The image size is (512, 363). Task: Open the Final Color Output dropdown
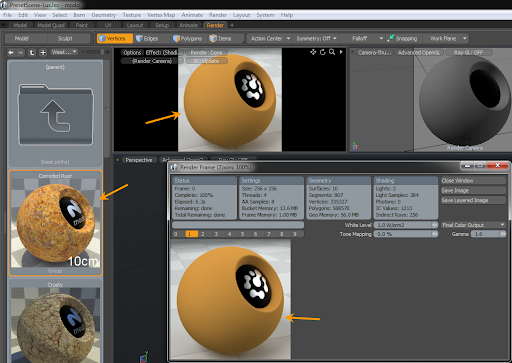473,225
